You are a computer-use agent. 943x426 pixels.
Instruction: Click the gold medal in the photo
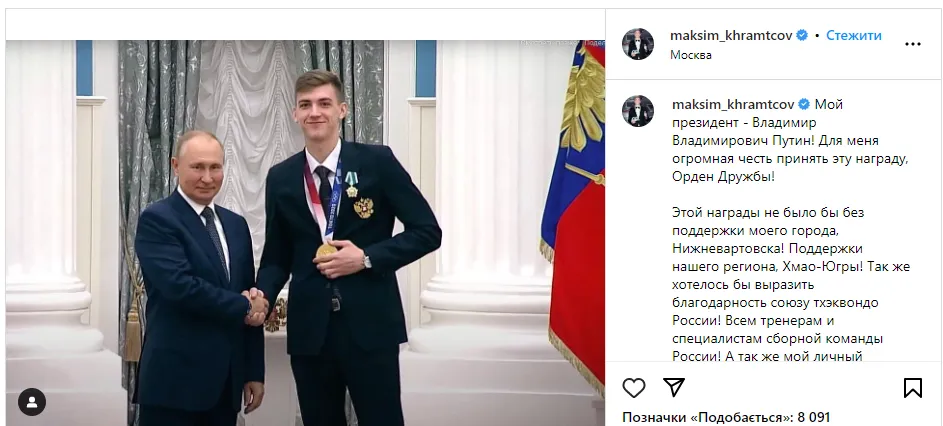click(x=326, y=250)
